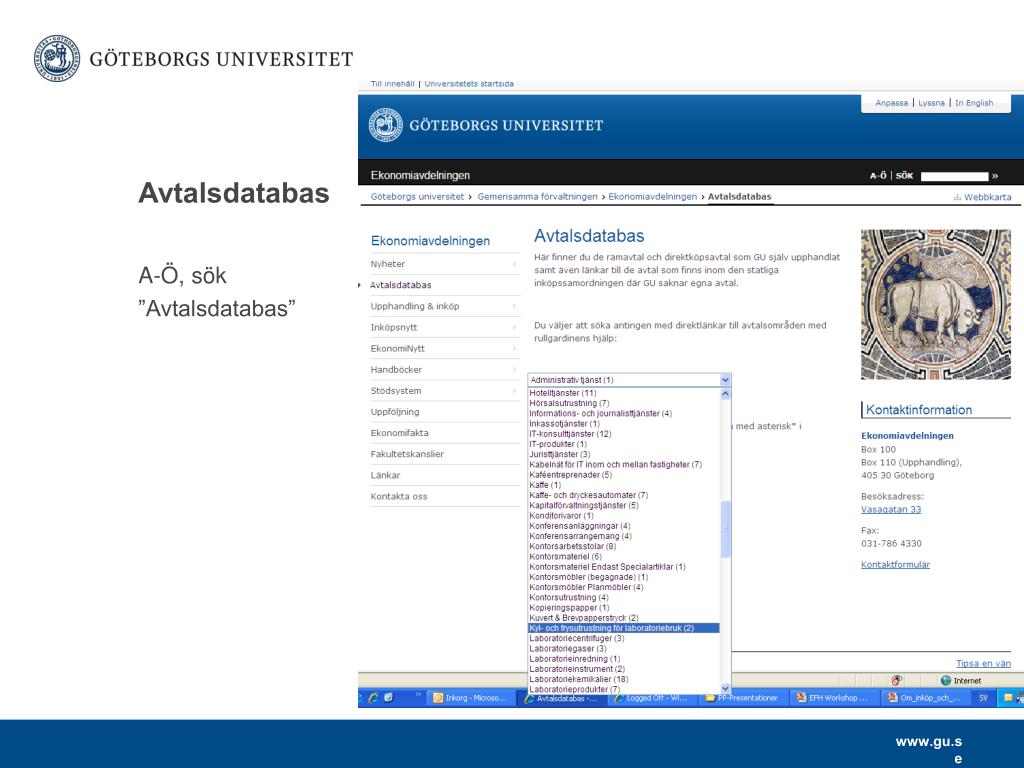Open Fakultetskanslier menu item
Image resolution: width=1024 pixels, height=768 pixels.
[407, 454]
